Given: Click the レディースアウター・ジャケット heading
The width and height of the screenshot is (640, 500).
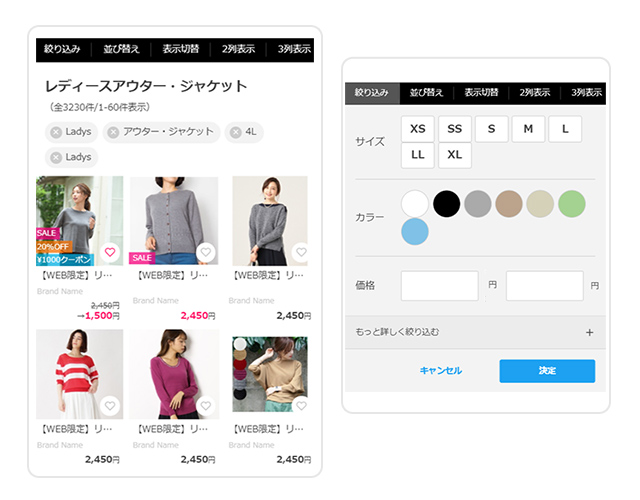Looking at the screenshot, I should (146, 86).
